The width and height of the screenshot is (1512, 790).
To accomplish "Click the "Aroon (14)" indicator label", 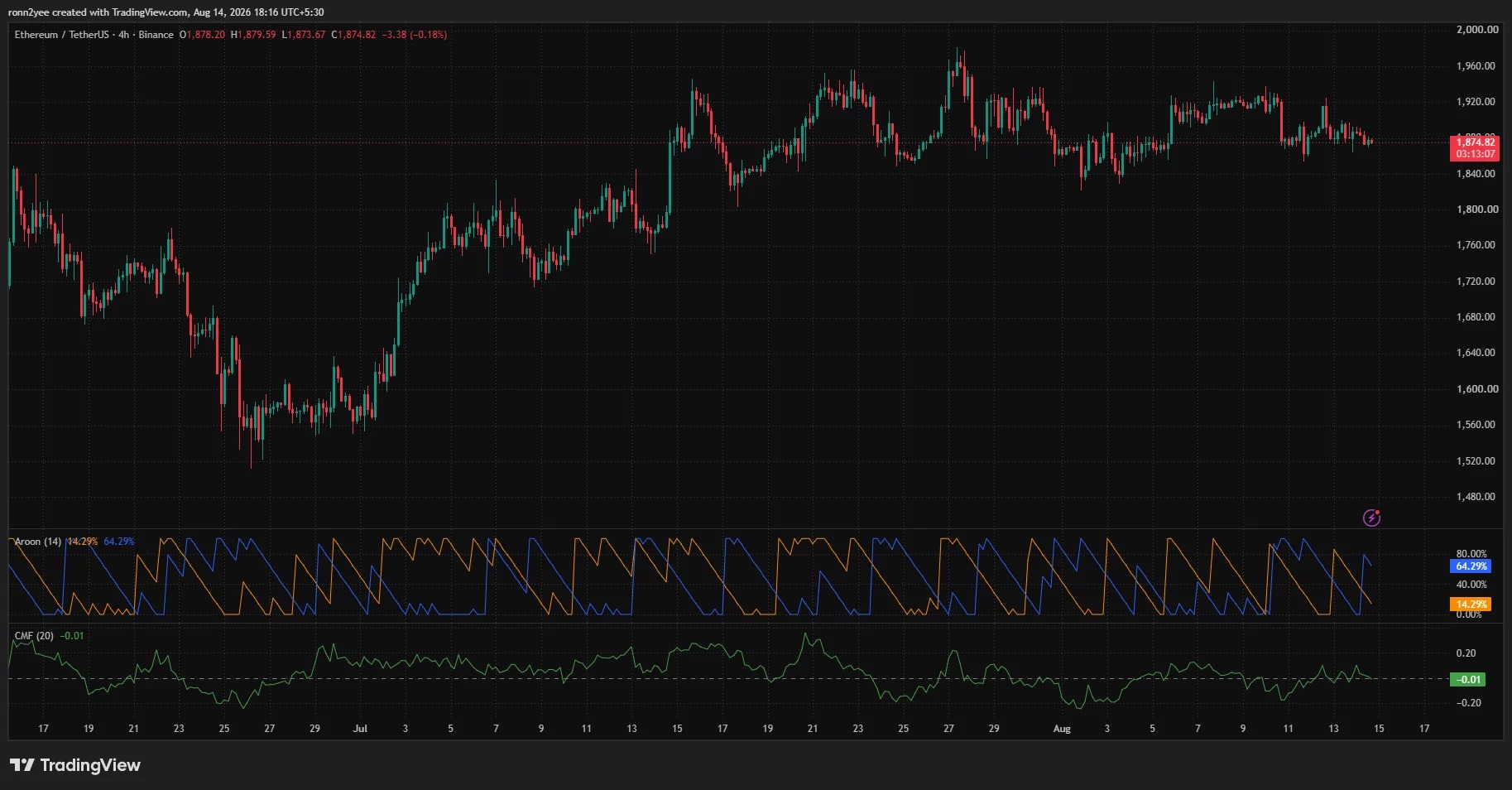I will click(38, 542).
